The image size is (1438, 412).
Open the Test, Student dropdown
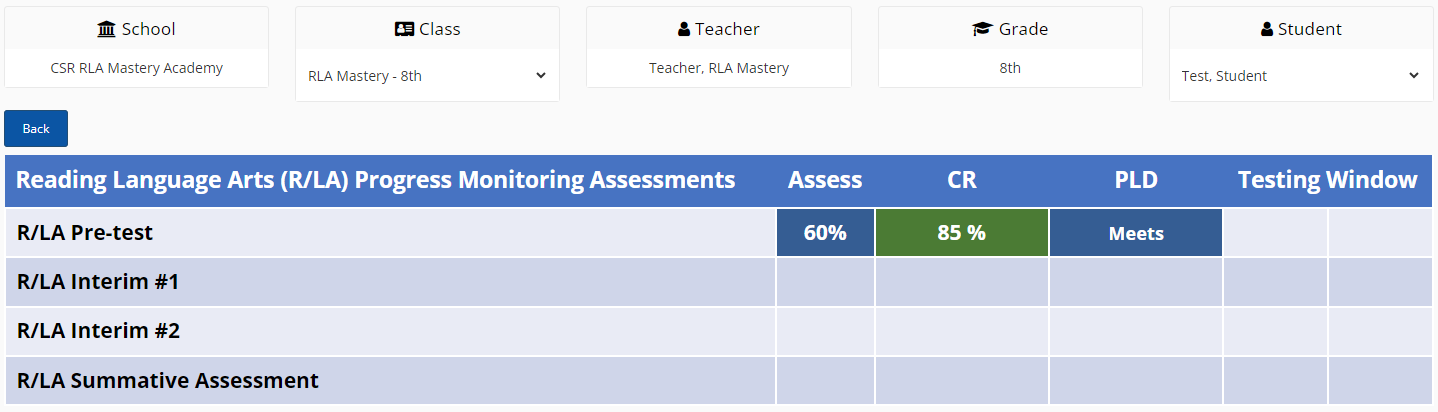click(1301, 75)
